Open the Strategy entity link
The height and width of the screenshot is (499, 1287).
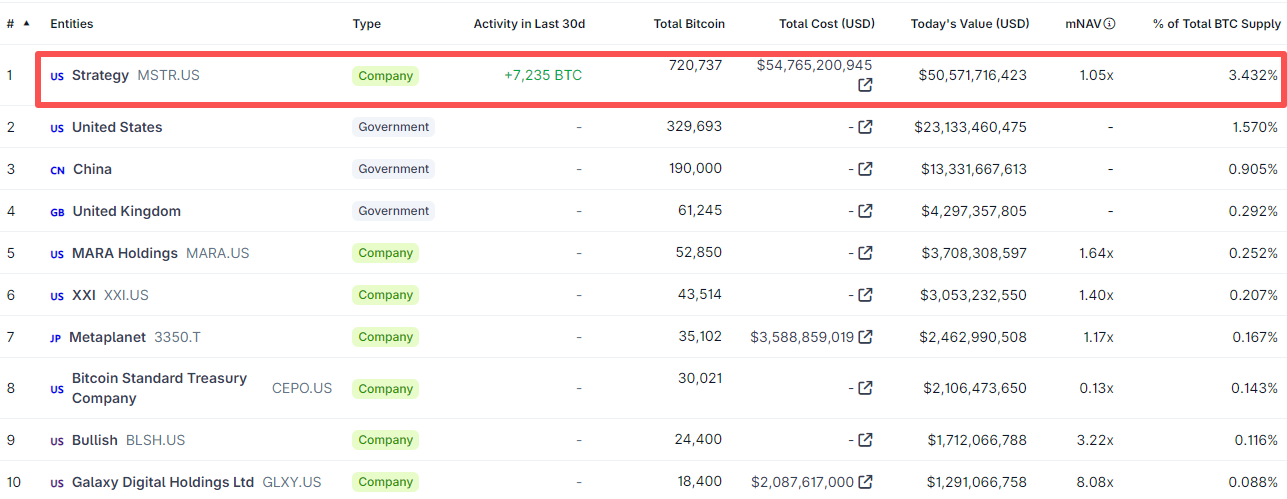100,75
